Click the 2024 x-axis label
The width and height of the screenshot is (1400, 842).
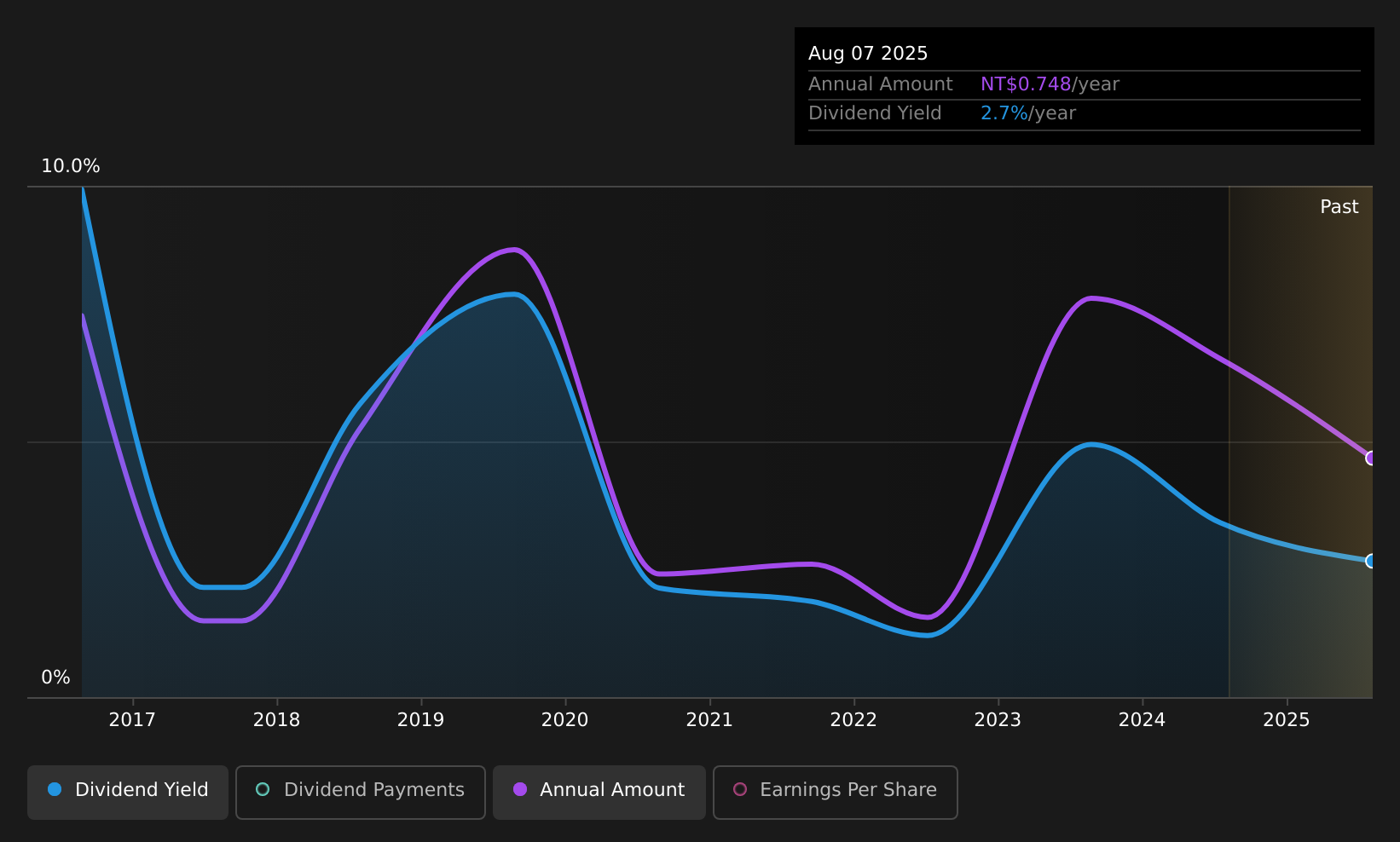(1142, 720)
